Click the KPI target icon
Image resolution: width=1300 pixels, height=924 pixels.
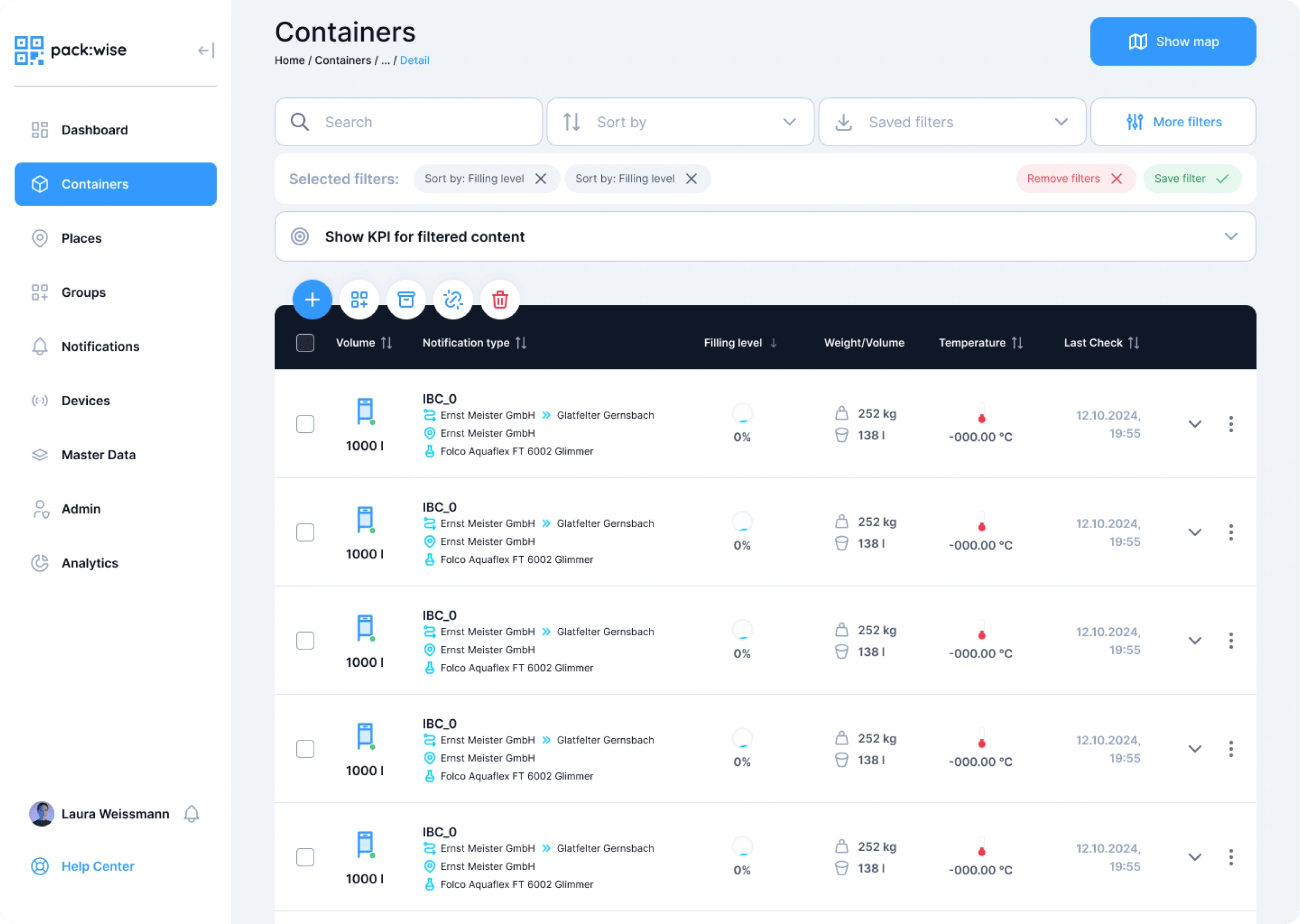point(300,237)
